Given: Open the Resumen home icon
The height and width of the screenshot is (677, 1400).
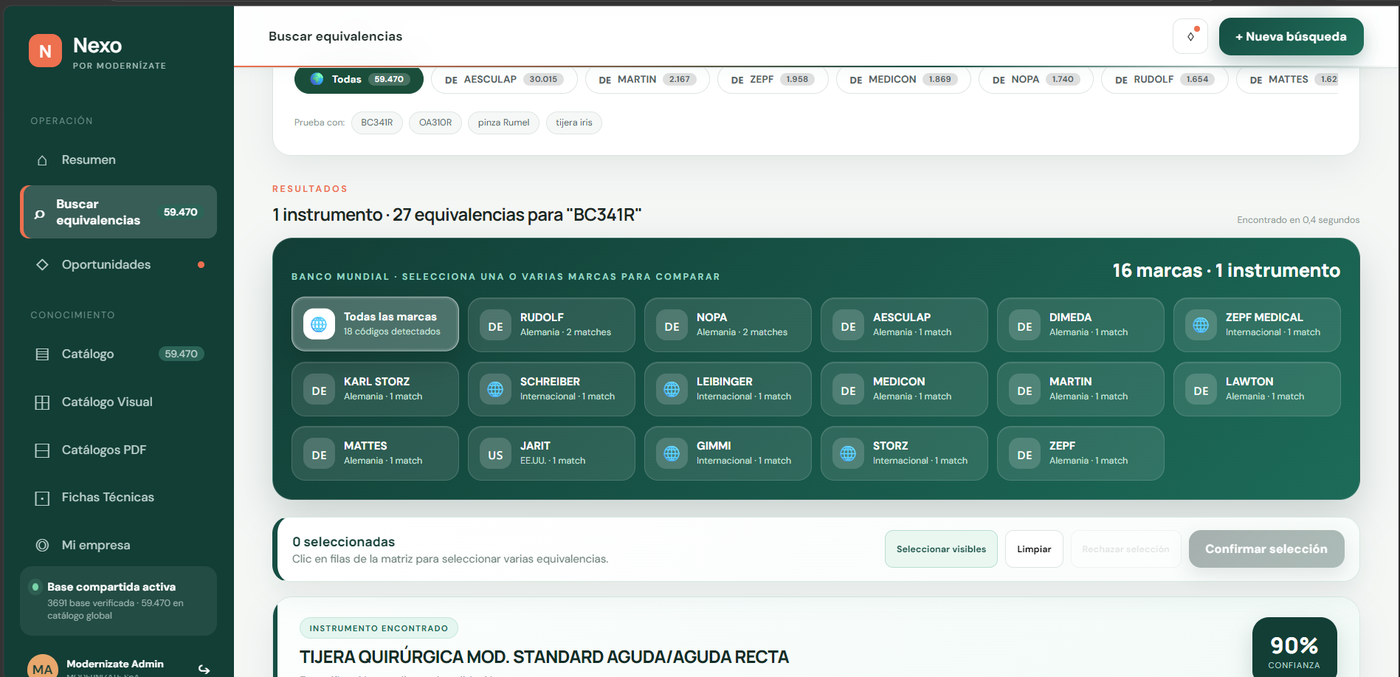Looking at the screenshot, I should pyautogui.click(x=42, y=160).
